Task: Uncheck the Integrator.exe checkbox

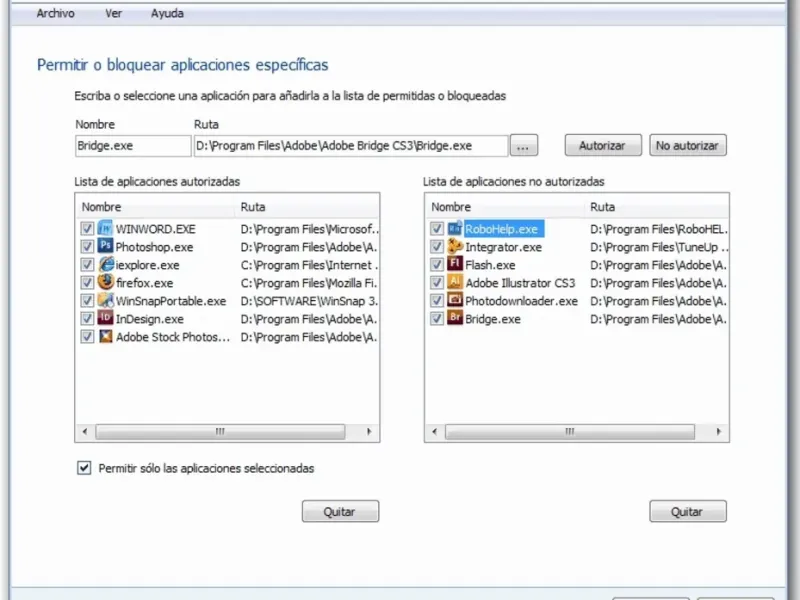Action: [437, 247]
